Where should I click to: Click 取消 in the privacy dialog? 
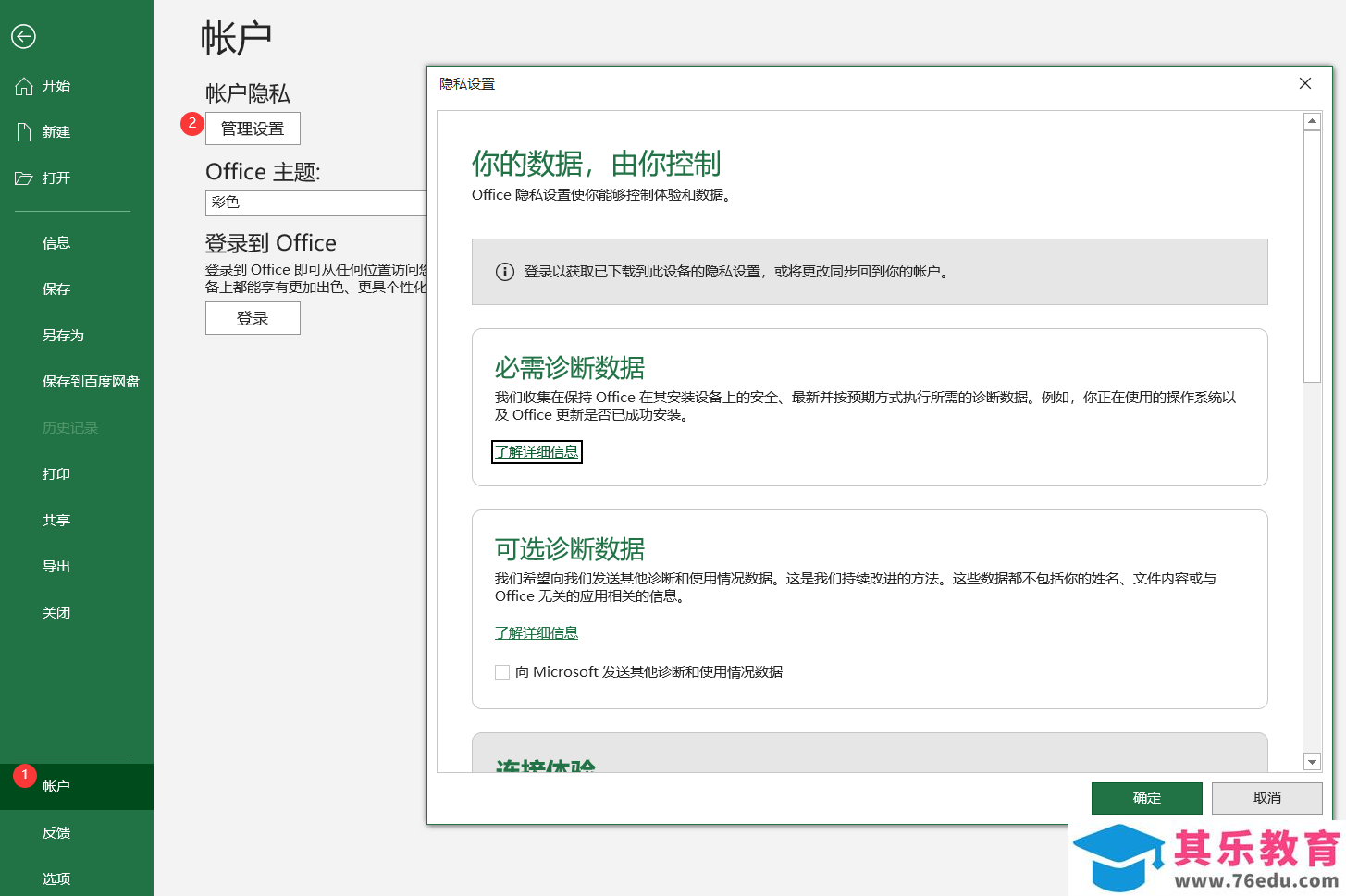pyautogui.click(x=1267, y=798)
